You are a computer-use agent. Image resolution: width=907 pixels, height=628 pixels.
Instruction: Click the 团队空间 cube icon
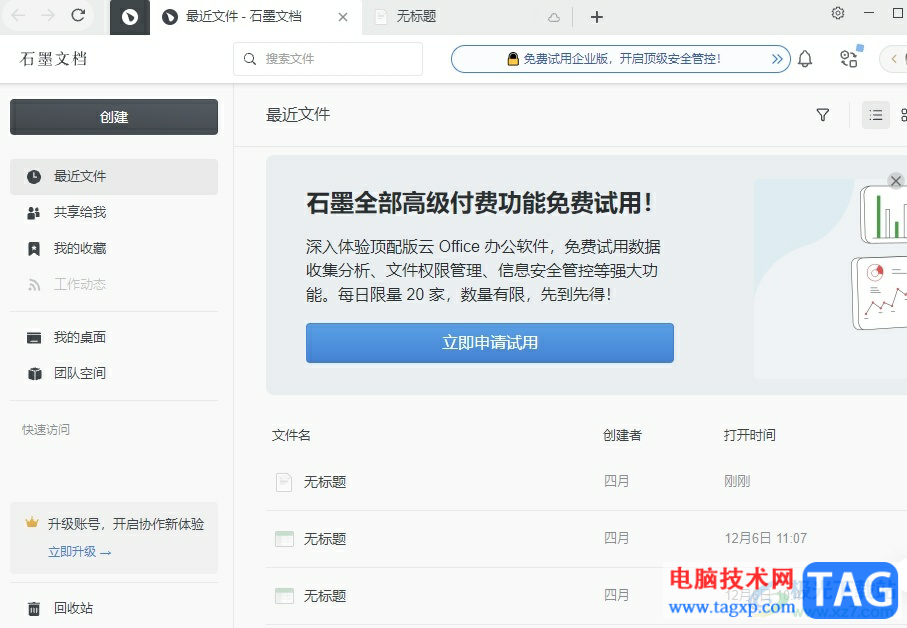tap(35, 374)
